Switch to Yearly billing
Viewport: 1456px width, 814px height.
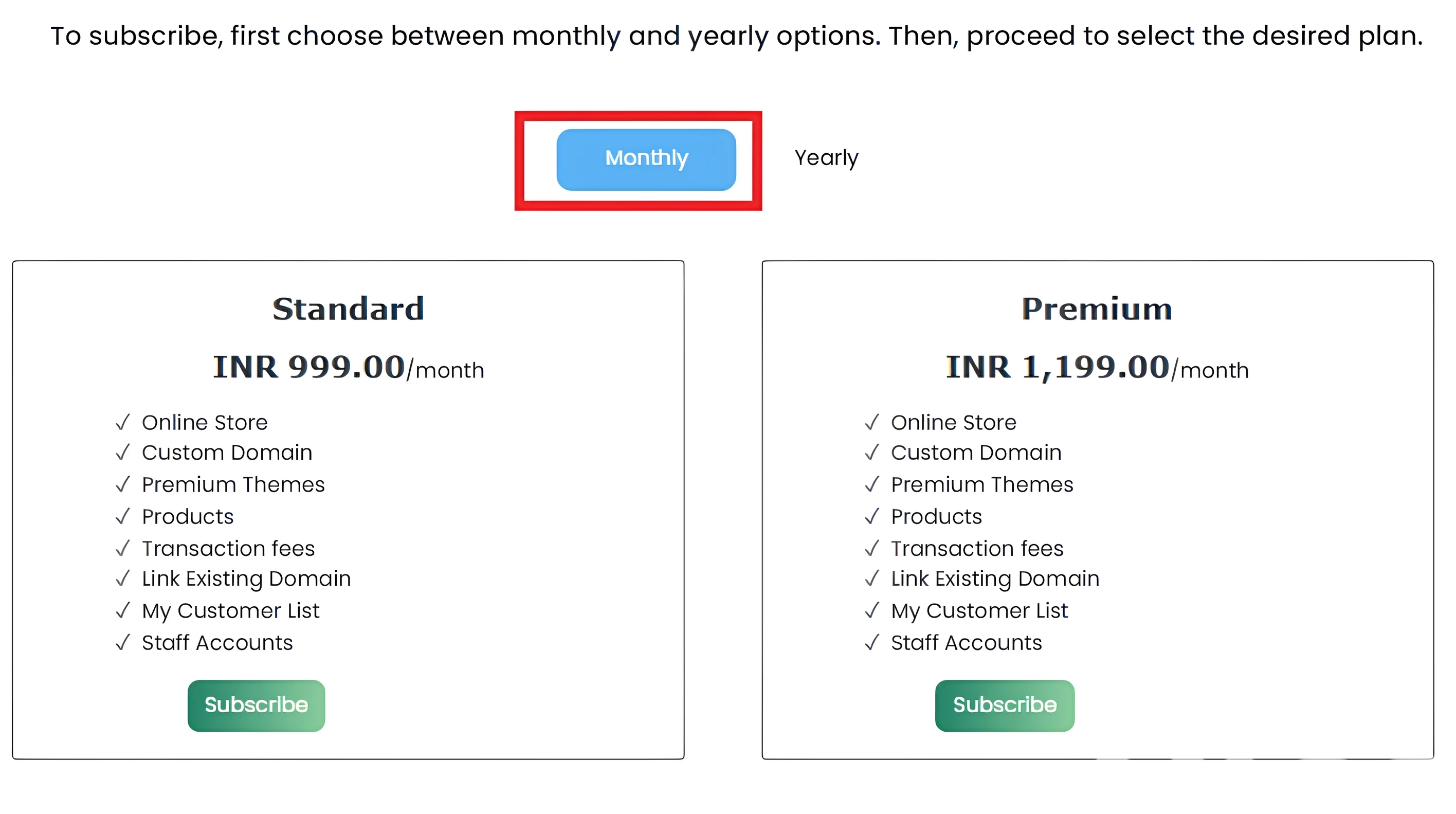click(826, 158)
